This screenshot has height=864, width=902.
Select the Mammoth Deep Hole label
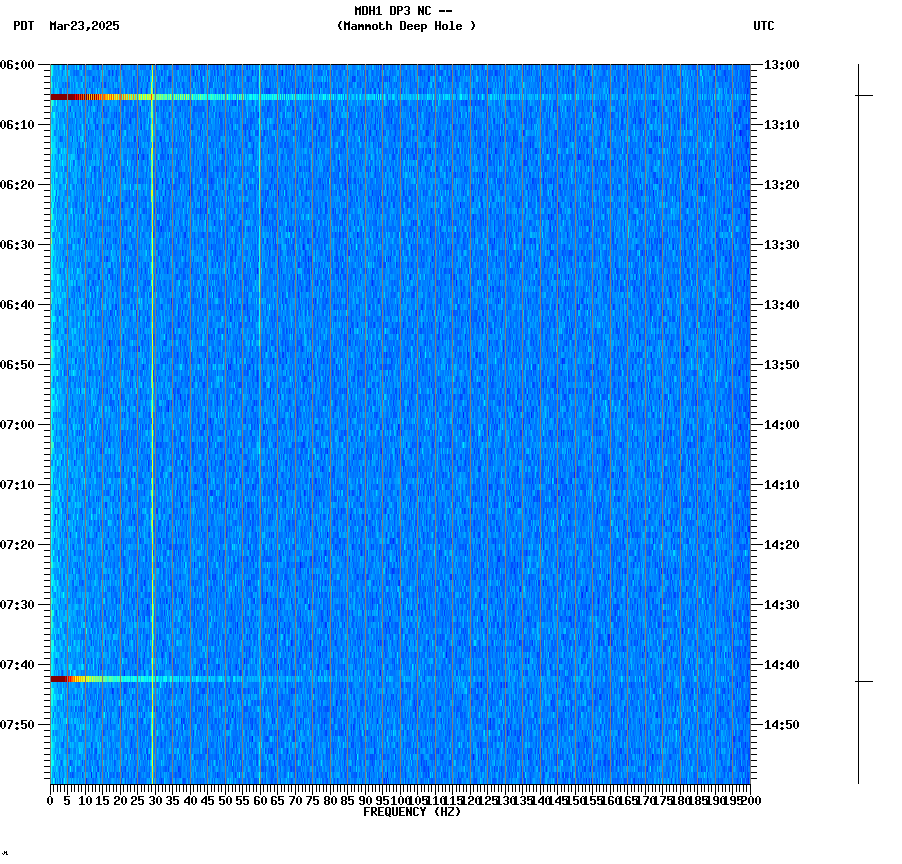(x=406, y=27)
